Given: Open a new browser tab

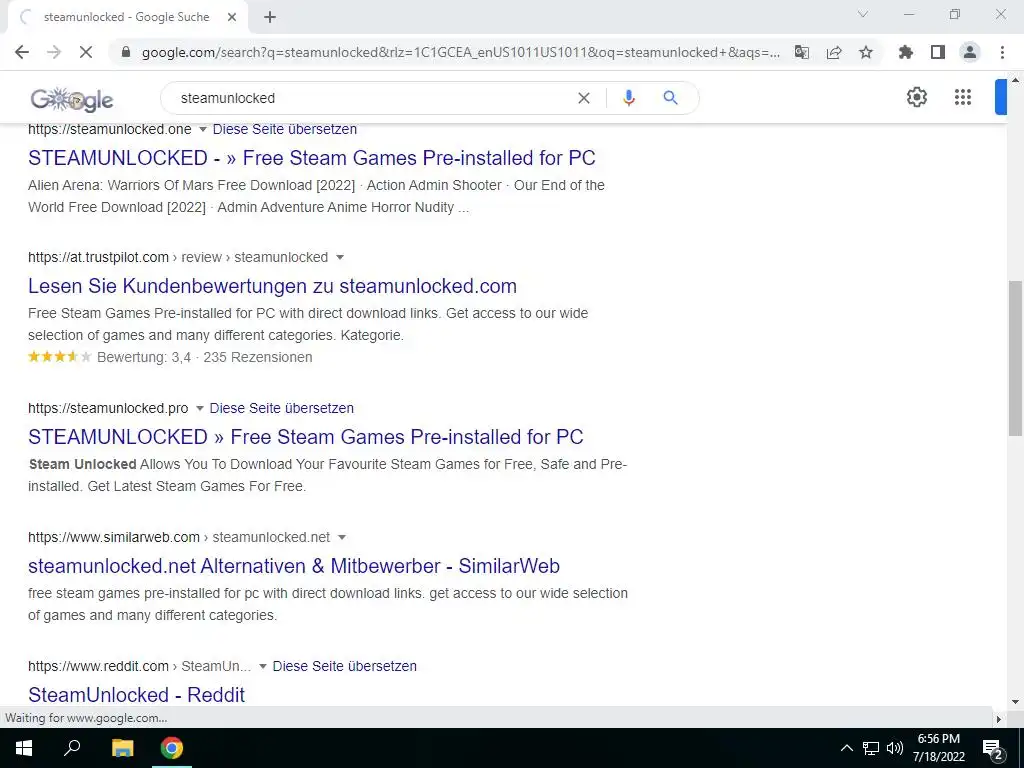Looking at the screenshot, I should click(270, 17).
